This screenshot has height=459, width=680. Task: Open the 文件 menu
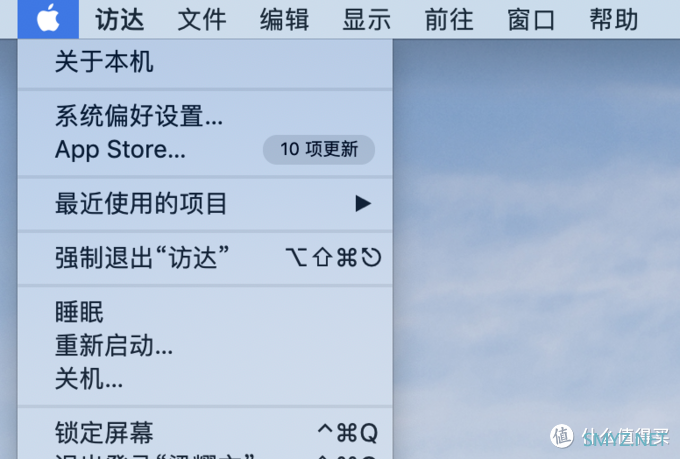point(202,20)
